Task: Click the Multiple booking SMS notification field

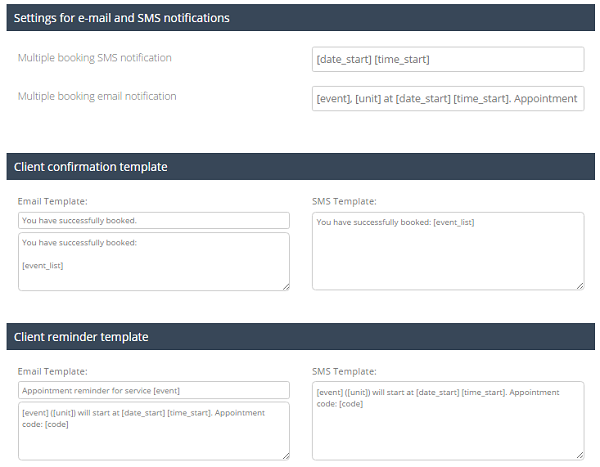Action: click(x=447, y=60)
